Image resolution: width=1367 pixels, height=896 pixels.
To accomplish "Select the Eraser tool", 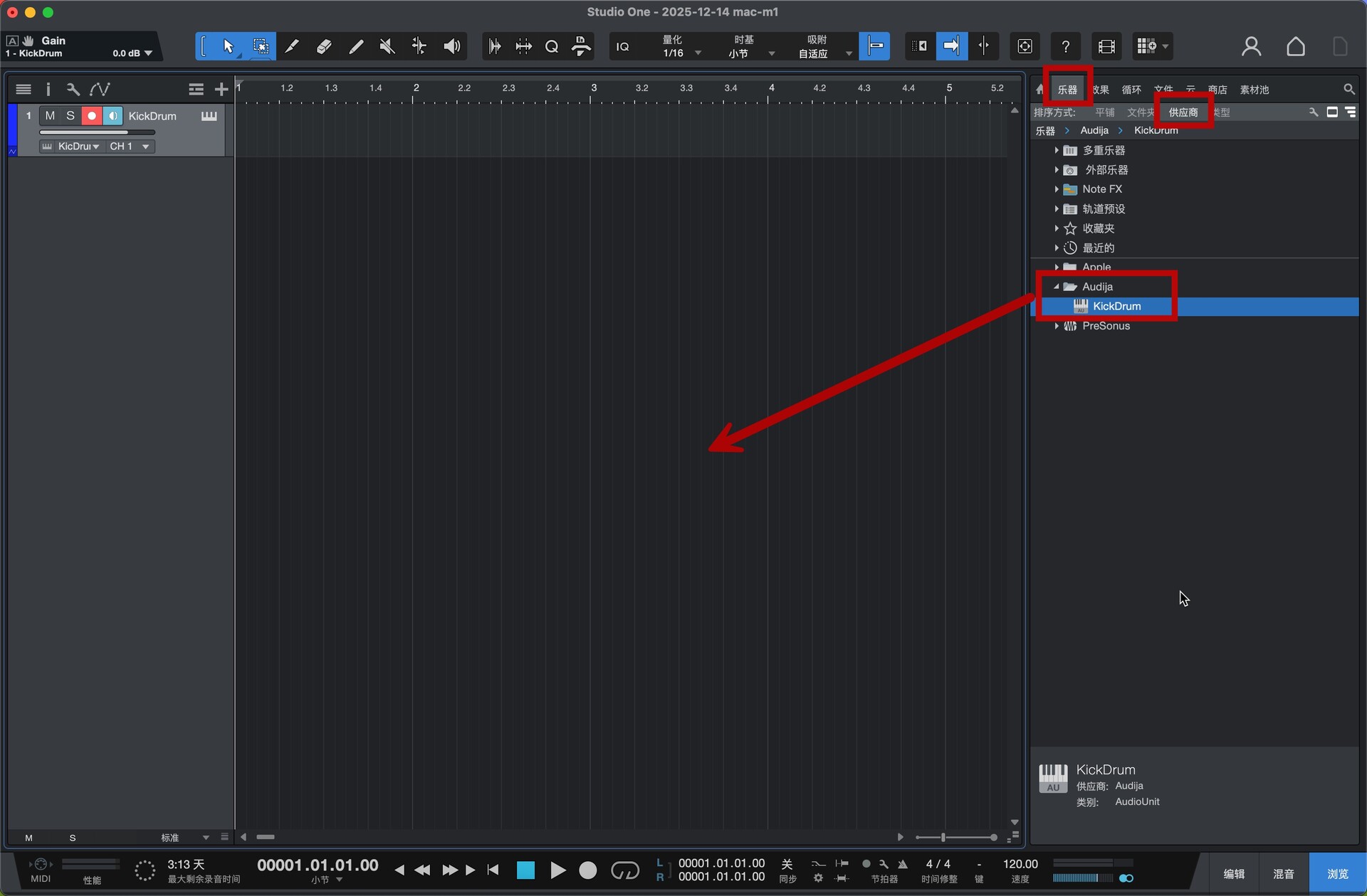I will tap(324, 46).
